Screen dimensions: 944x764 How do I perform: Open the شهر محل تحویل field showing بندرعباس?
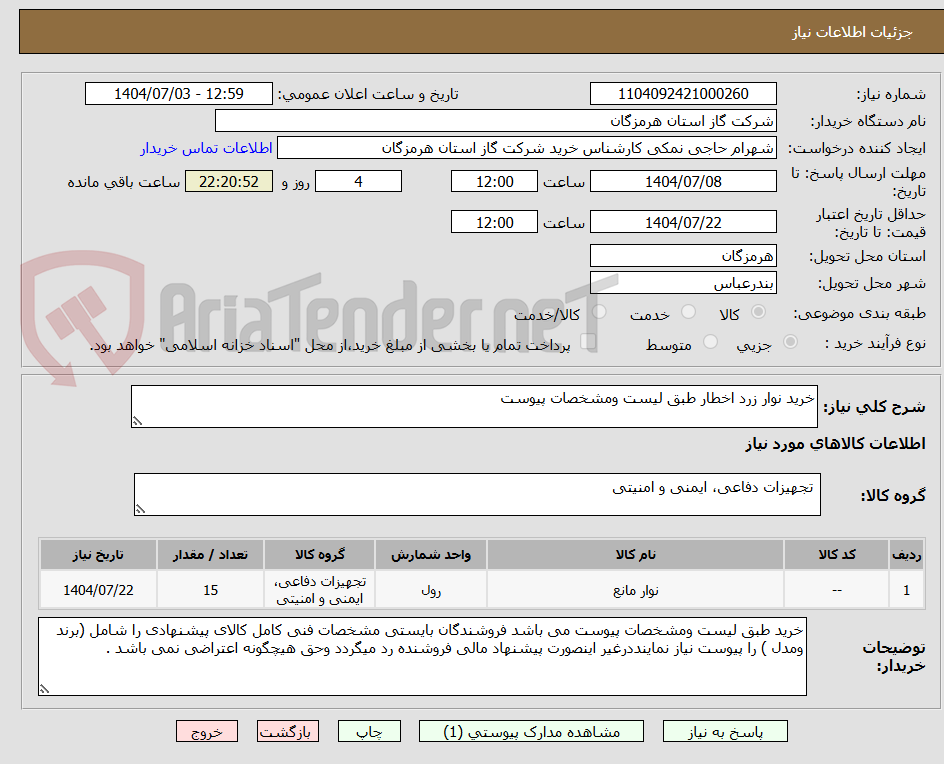(x=683, y=282)
